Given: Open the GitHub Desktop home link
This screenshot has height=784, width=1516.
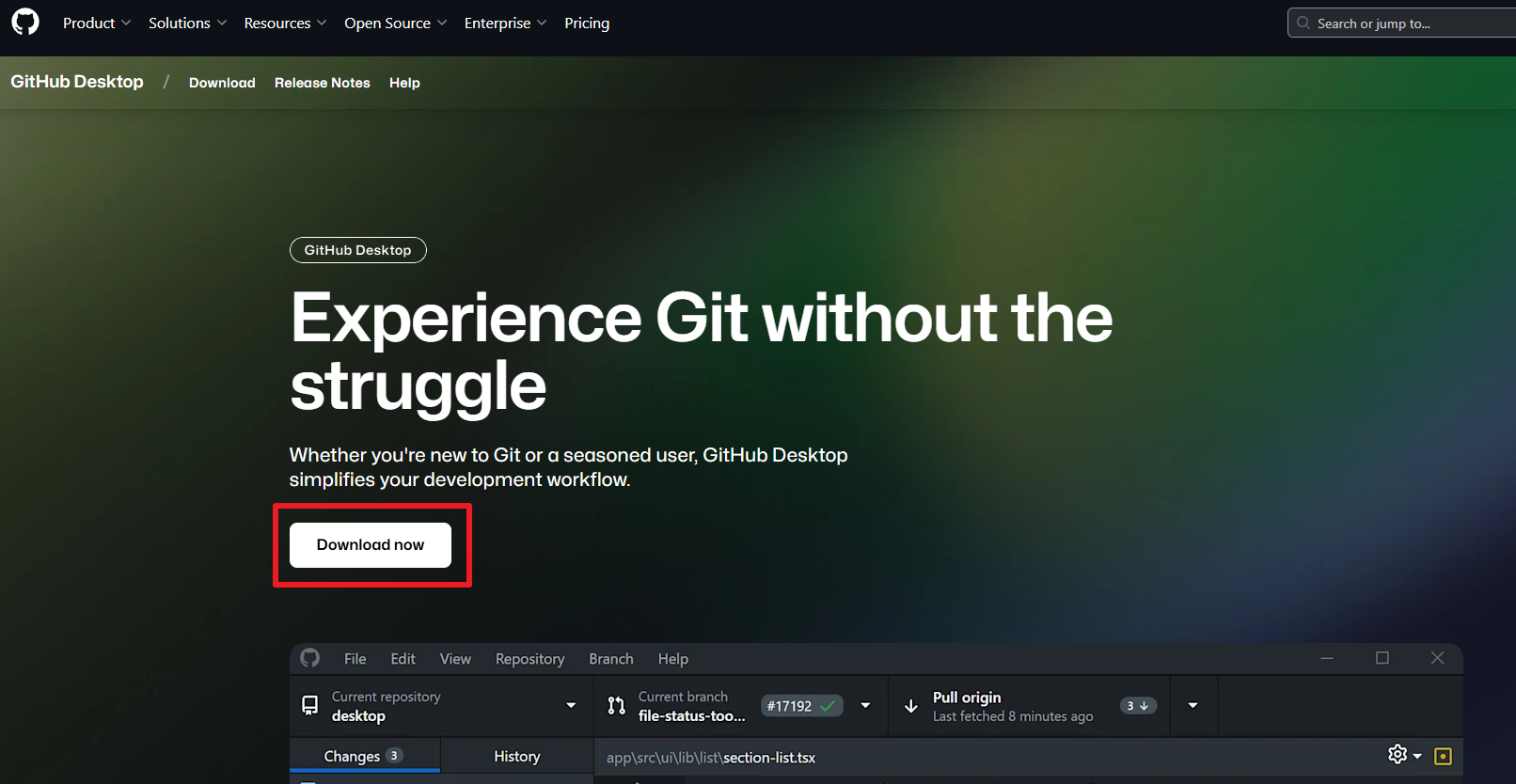Looking at the screenshot, I should [77, 82].
